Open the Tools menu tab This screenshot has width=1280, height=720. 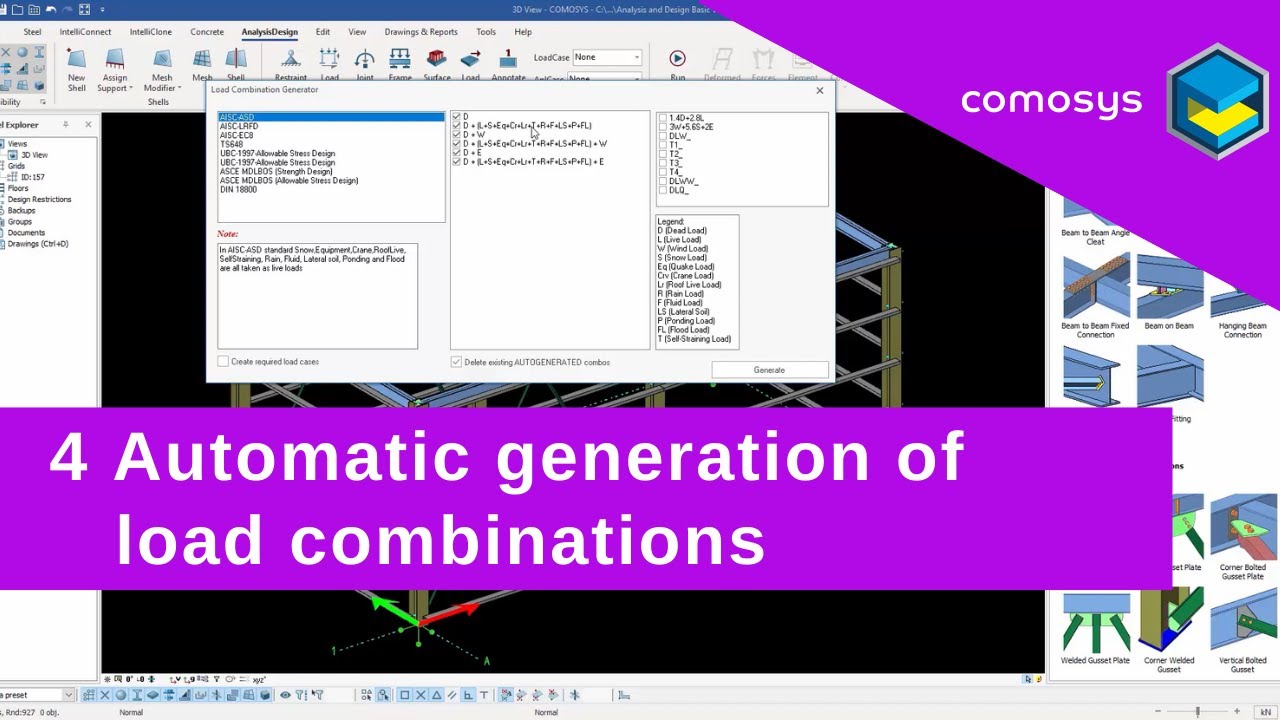(486, 32)
